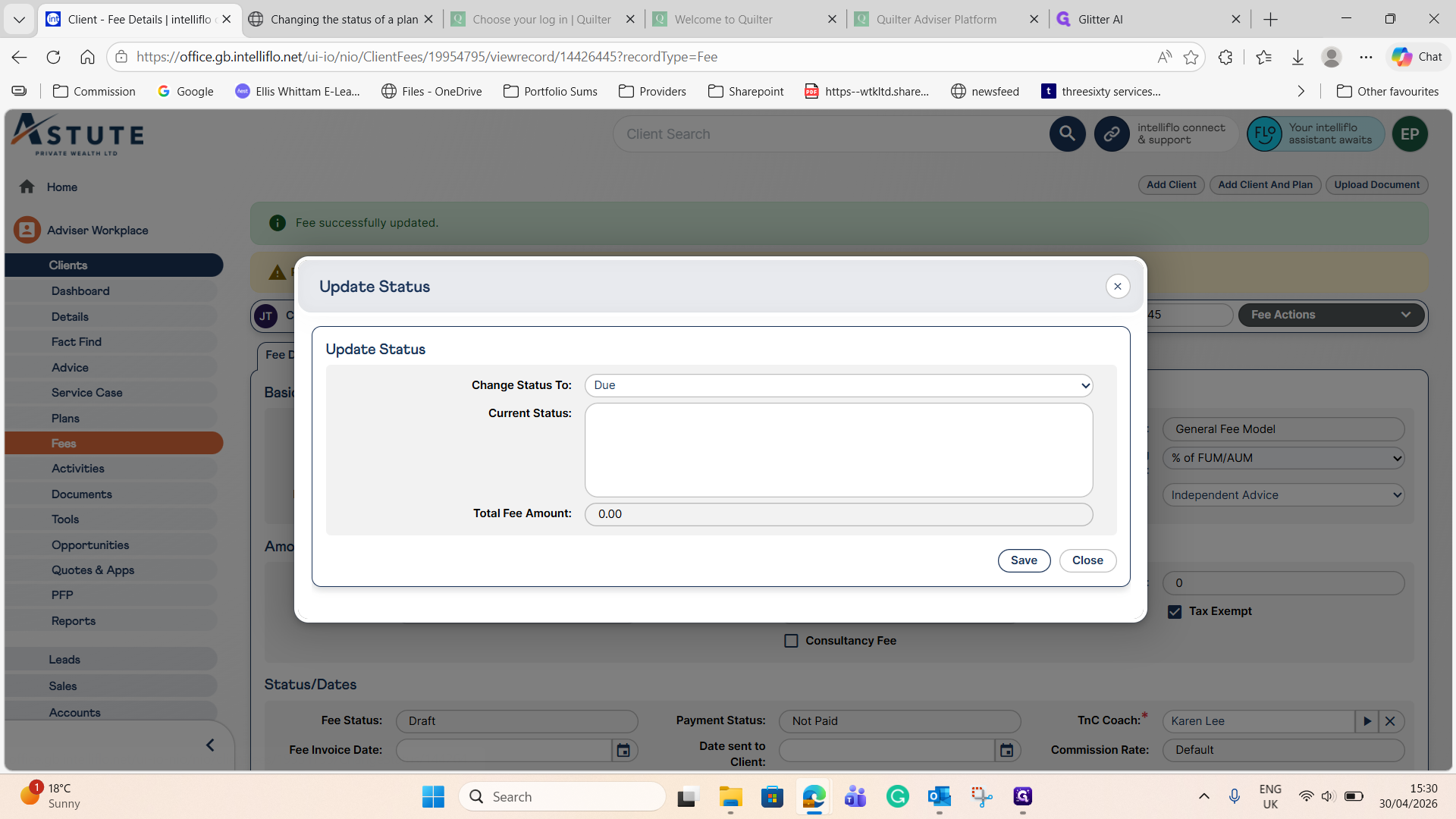The image size is (1456, 819).
Task: Open File Explorer from taskbar
Action: point(730,796)
